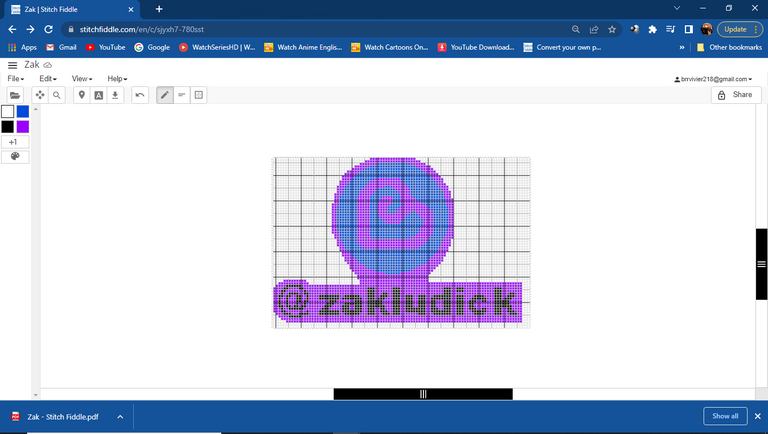This screenshot has width=768, height=434.
Task: Select the pencil draw tool
Action: (165, 95)
